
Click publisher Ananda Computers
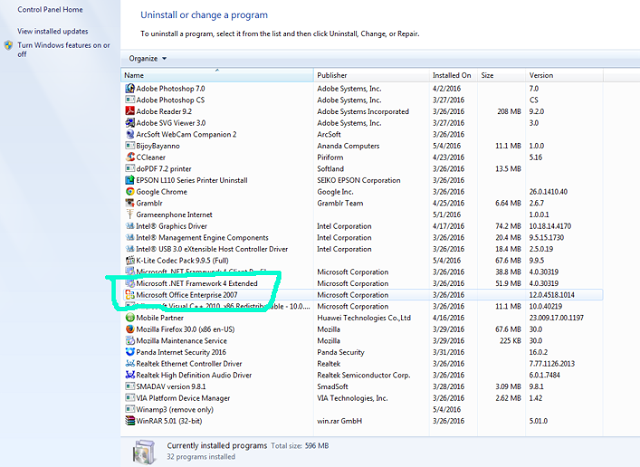coord(348,146)
